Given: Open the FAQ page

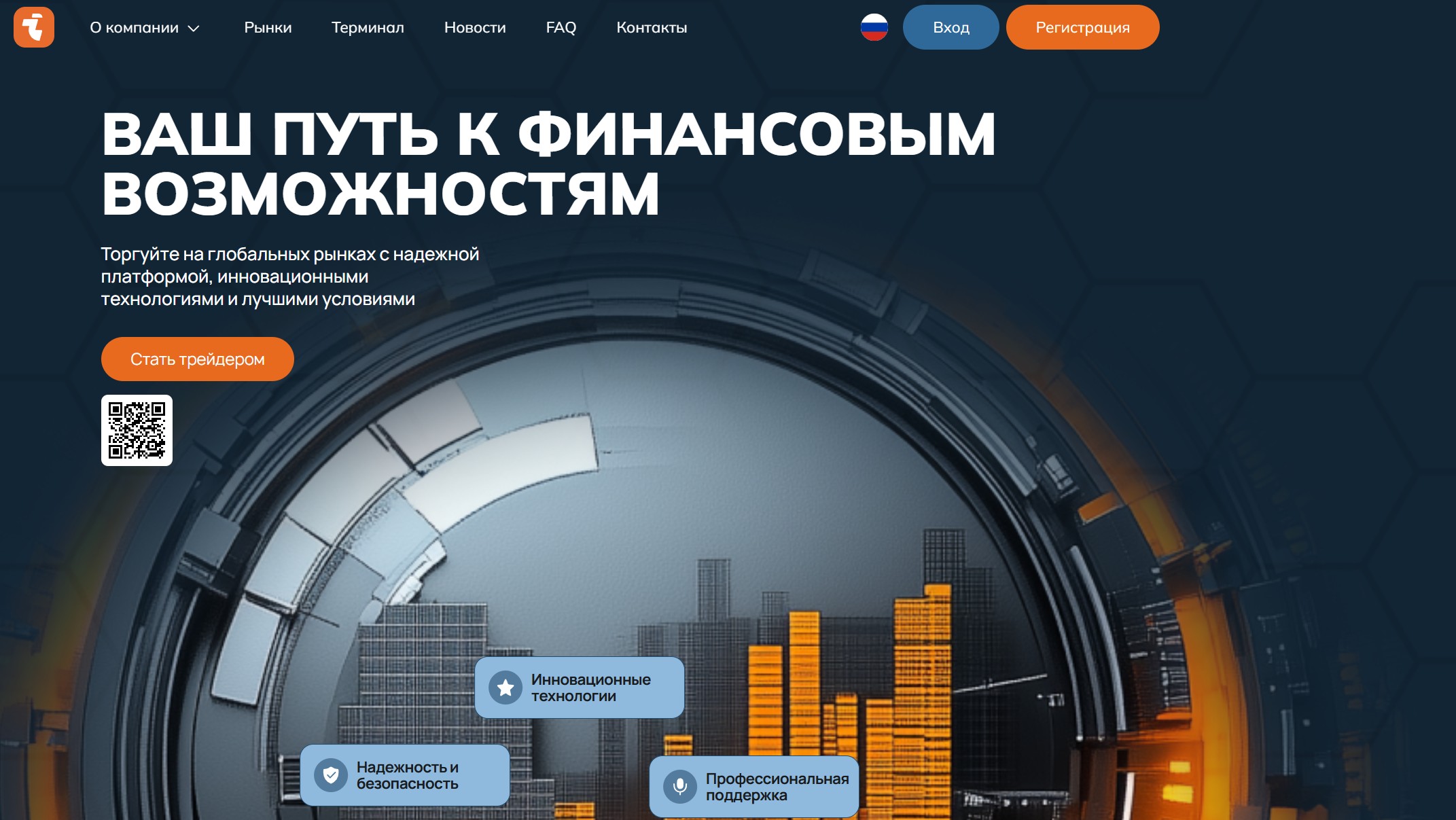Looking at the screenshot, I should (x=561, y=28).
